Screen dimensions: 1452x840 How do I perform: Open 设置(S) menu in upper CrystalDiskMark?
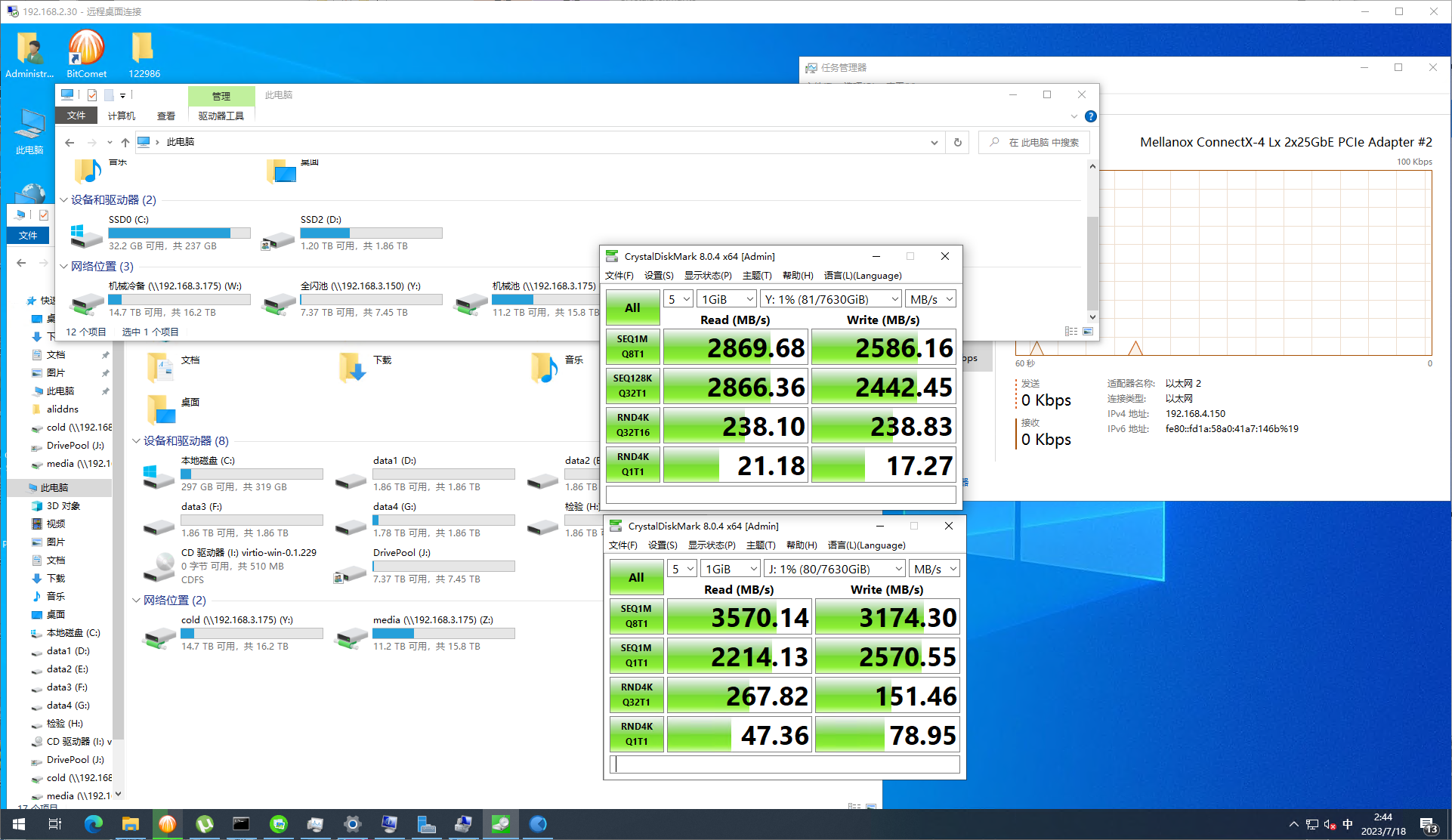point(659,276)
